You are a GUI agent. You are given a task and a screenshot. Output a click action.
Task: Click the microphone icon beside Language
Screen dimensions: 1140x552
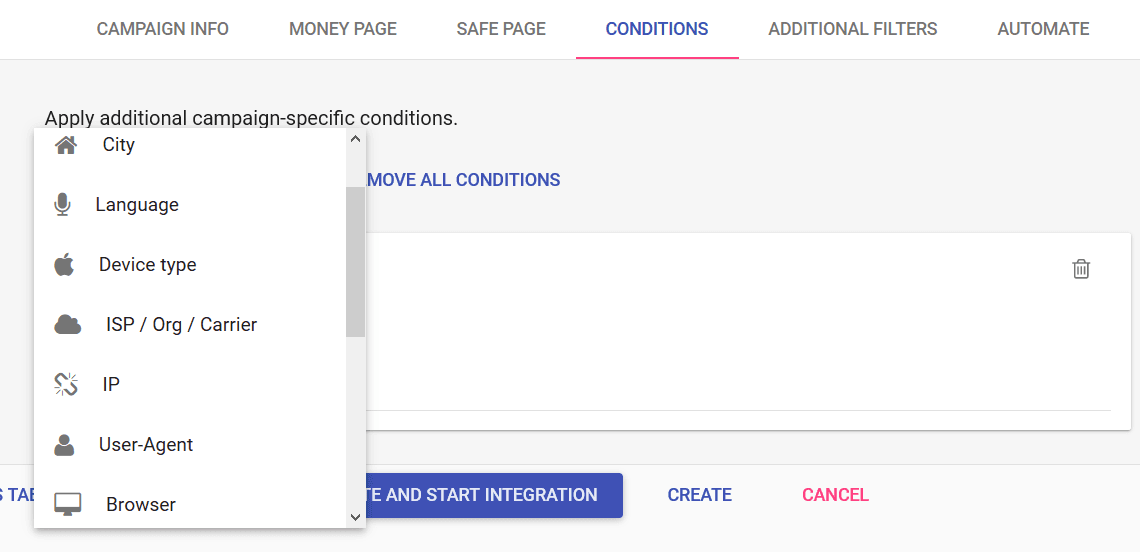coord(63,204)
